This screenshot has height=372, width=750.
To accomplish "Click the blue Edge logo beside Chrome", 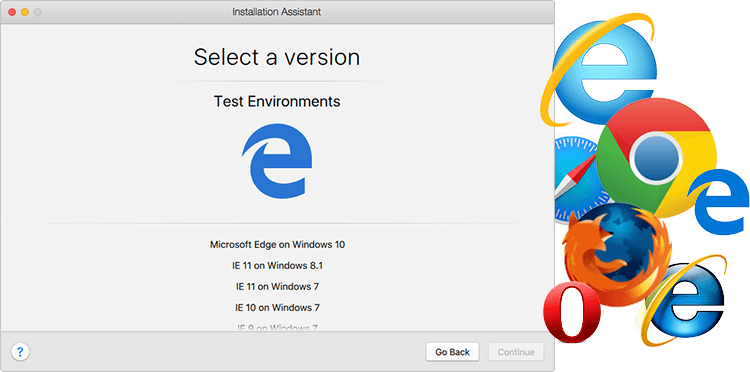I will pyautogui.click(x=719, y=201).
